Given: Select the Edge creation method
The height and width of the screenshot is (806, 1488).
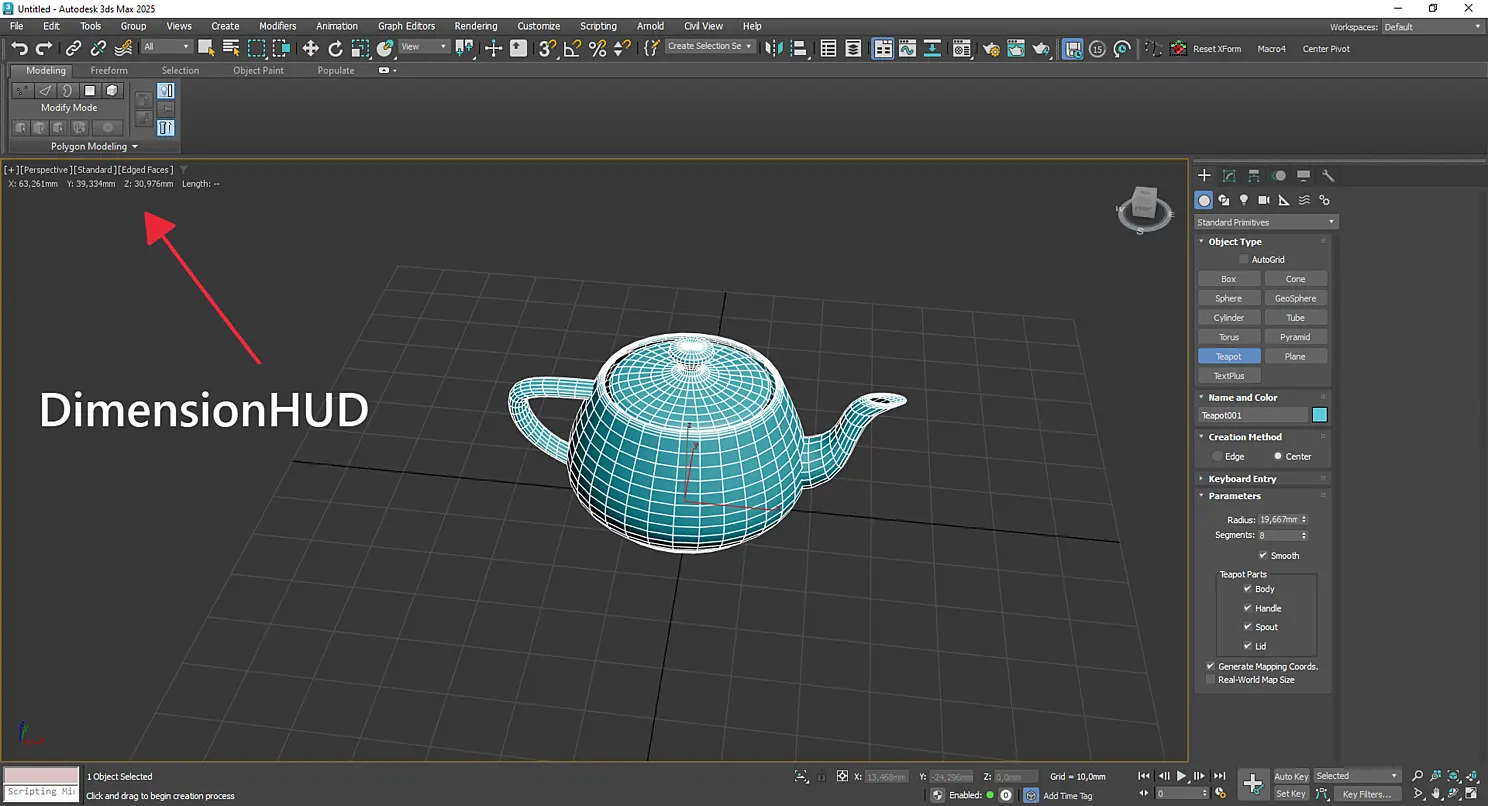Looking at the screenshot, I should point(1217,456).
